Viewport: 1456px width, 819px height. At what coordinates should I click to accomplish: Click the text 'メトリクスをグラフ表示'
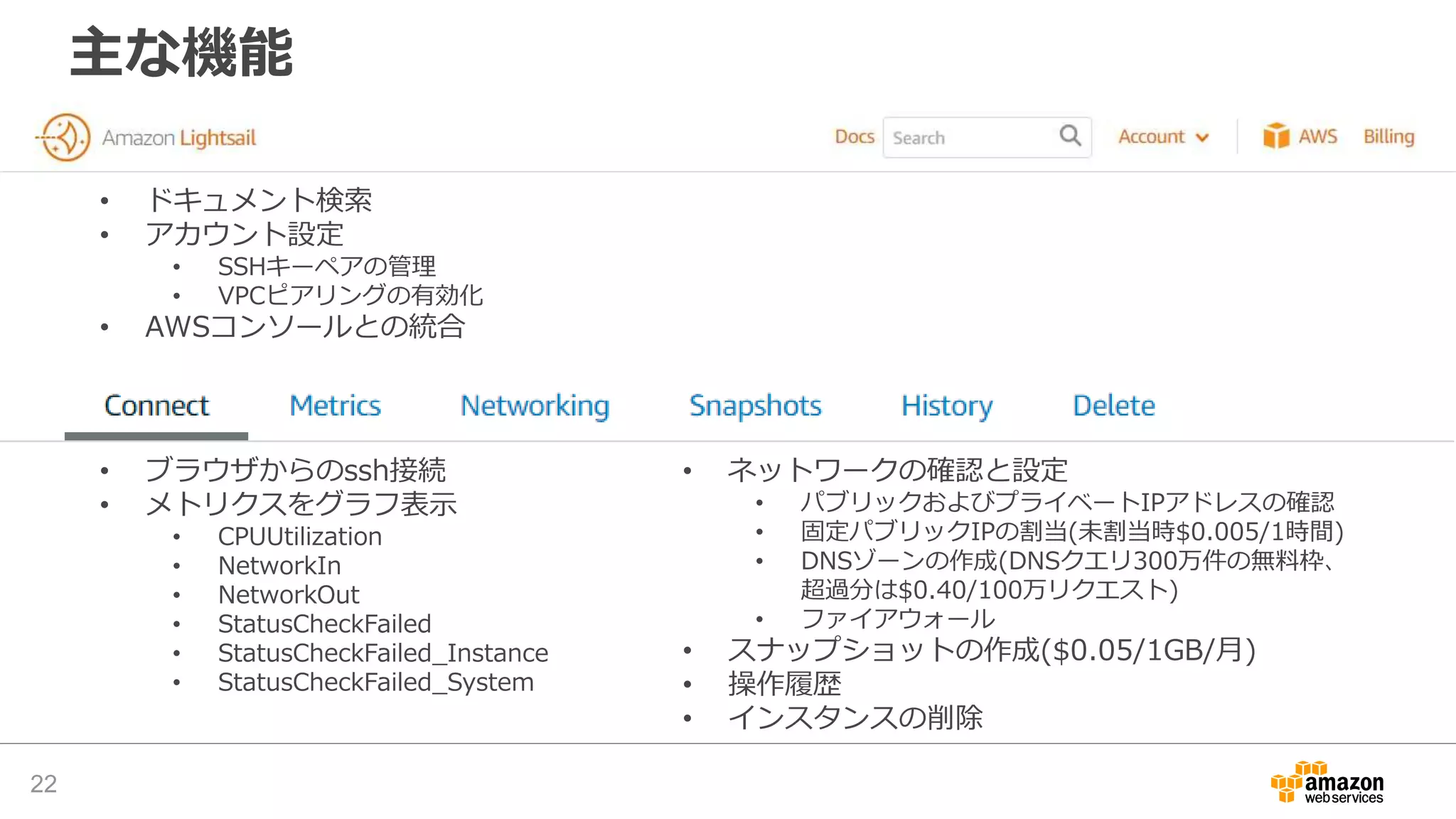coord(301,504)
